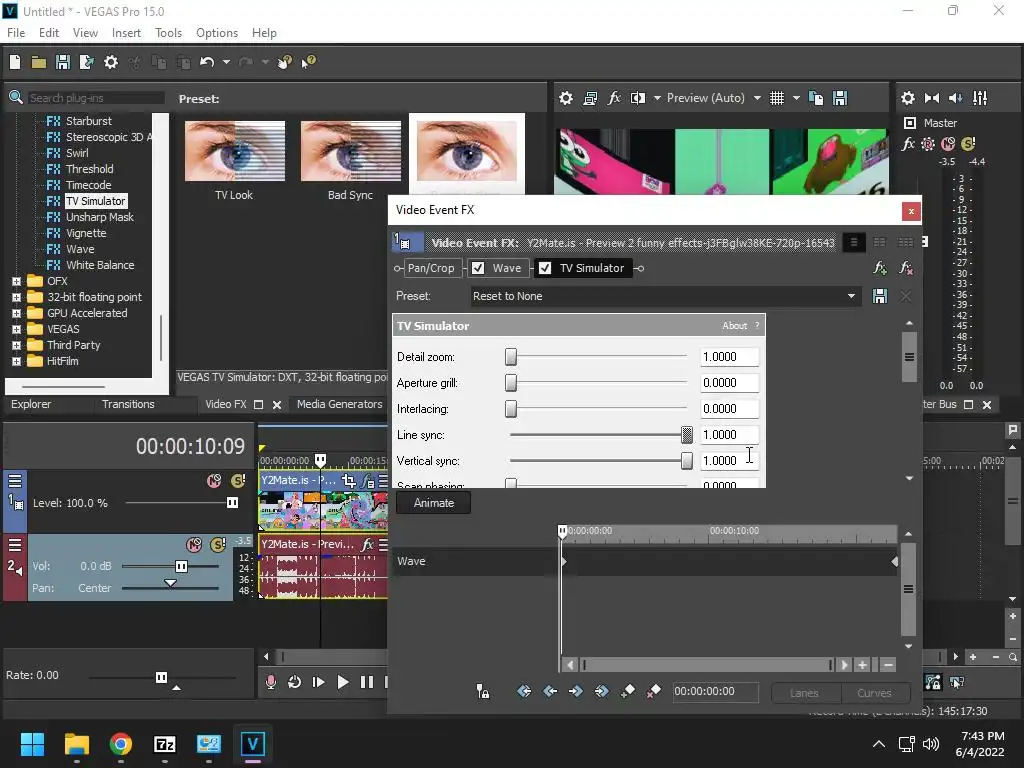Uncheck the Wave effect checkbox
This screenshot has width=1024, height=768.
tap(478, 268)
